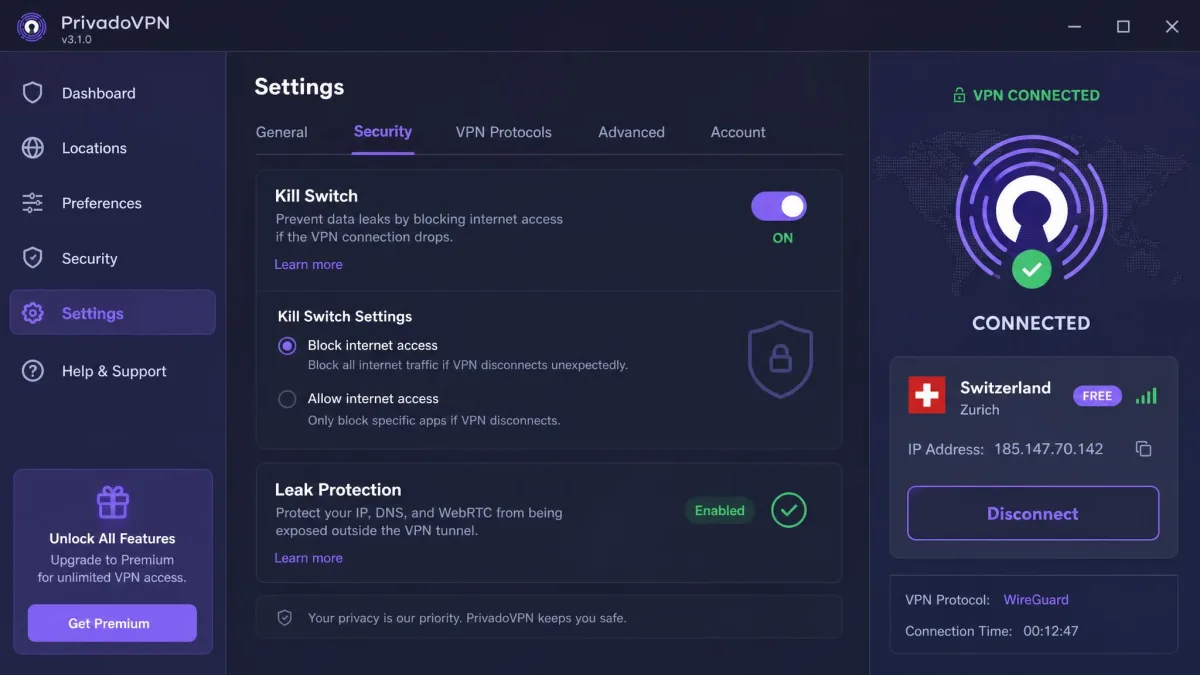Click the Enabled status badge
The image size is (1200, 675).
click(720, 510)
